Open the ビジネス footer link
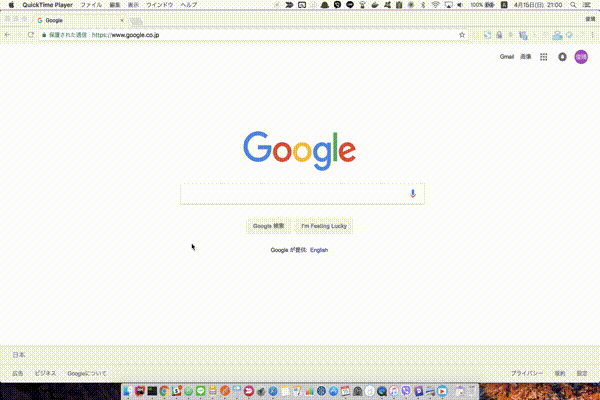This screenshot has width=600, height=400. tap(46, 373)
